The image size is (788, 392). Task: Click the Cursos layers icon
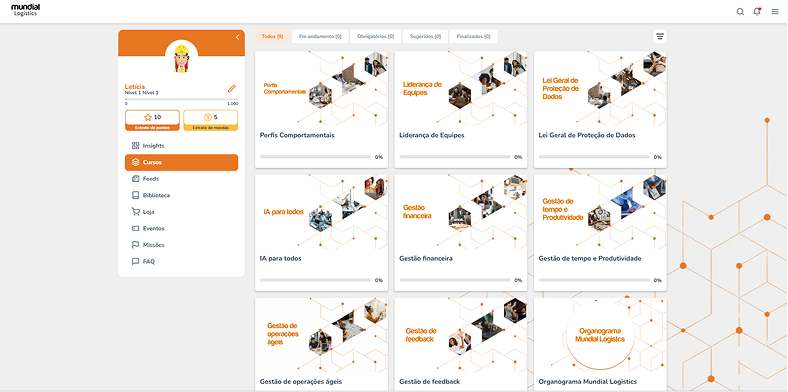(135, 162)
